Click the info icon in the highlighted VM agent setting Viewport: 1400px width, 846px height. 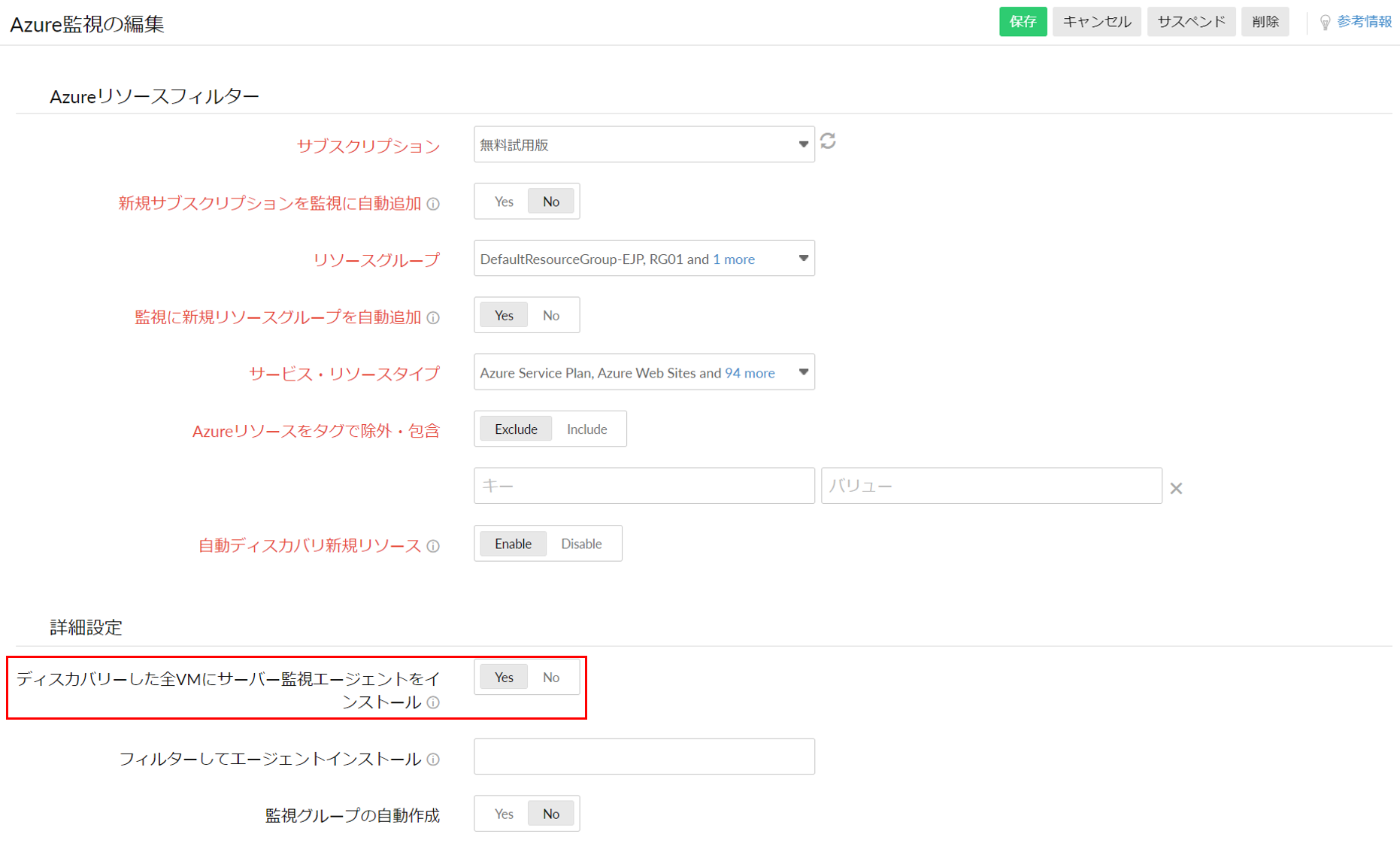coord(434,702)
